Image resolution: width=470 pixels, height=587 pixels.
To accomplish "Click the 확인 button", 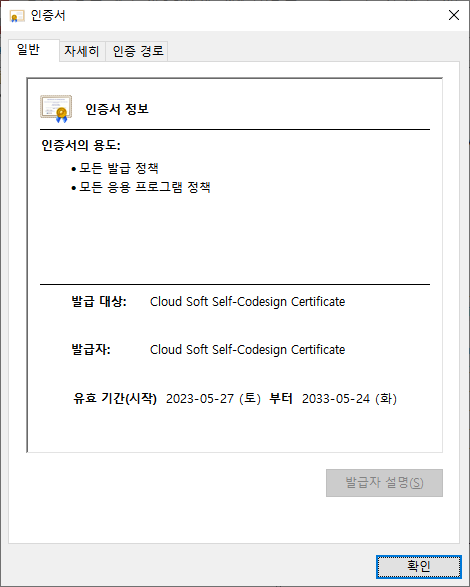I will [x=418, y=566].
